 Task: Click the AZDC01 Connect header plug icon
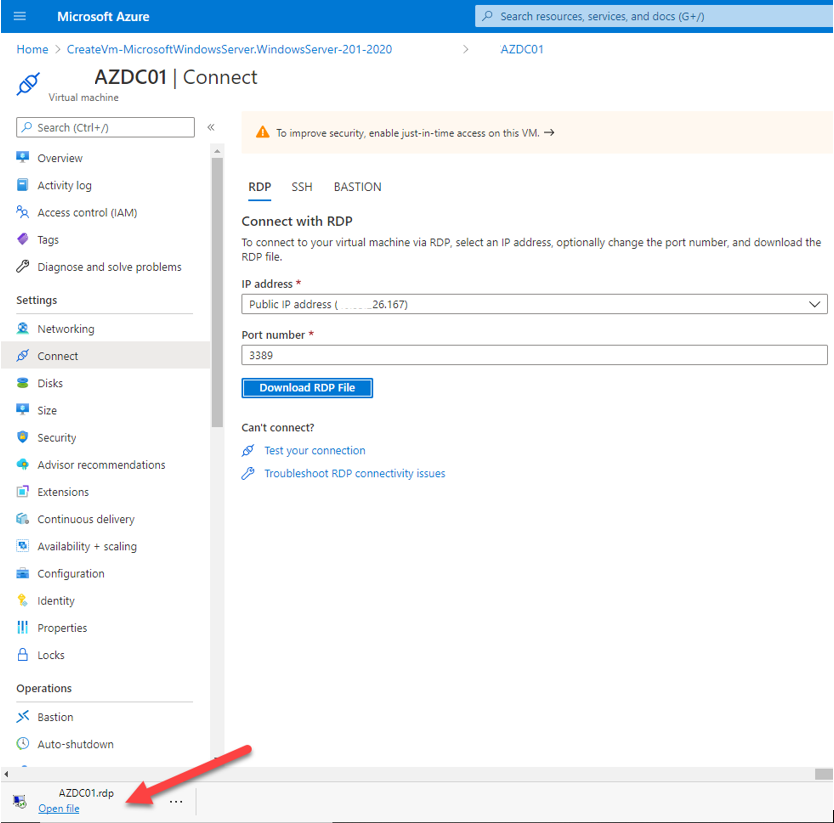(x=28, y=84)
